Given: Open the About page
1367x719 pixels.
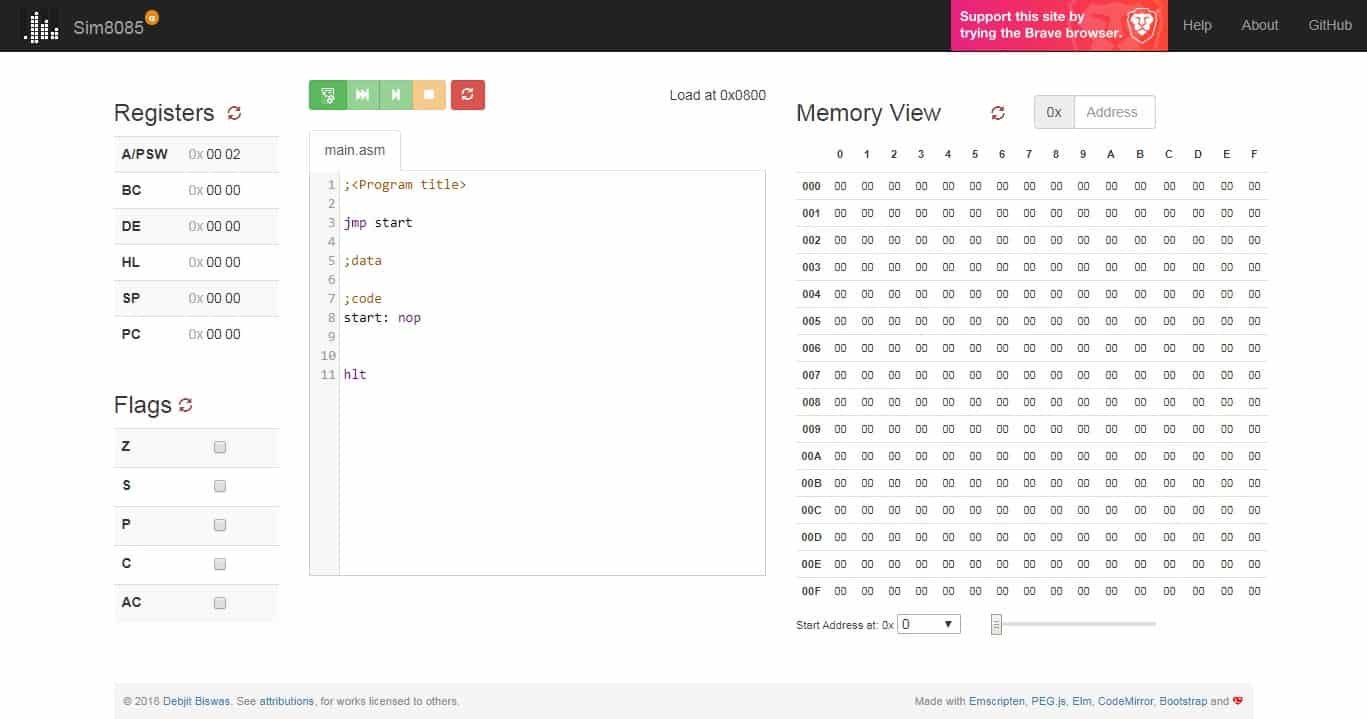Looking at the screenshot, I should tap(1259, 25).
